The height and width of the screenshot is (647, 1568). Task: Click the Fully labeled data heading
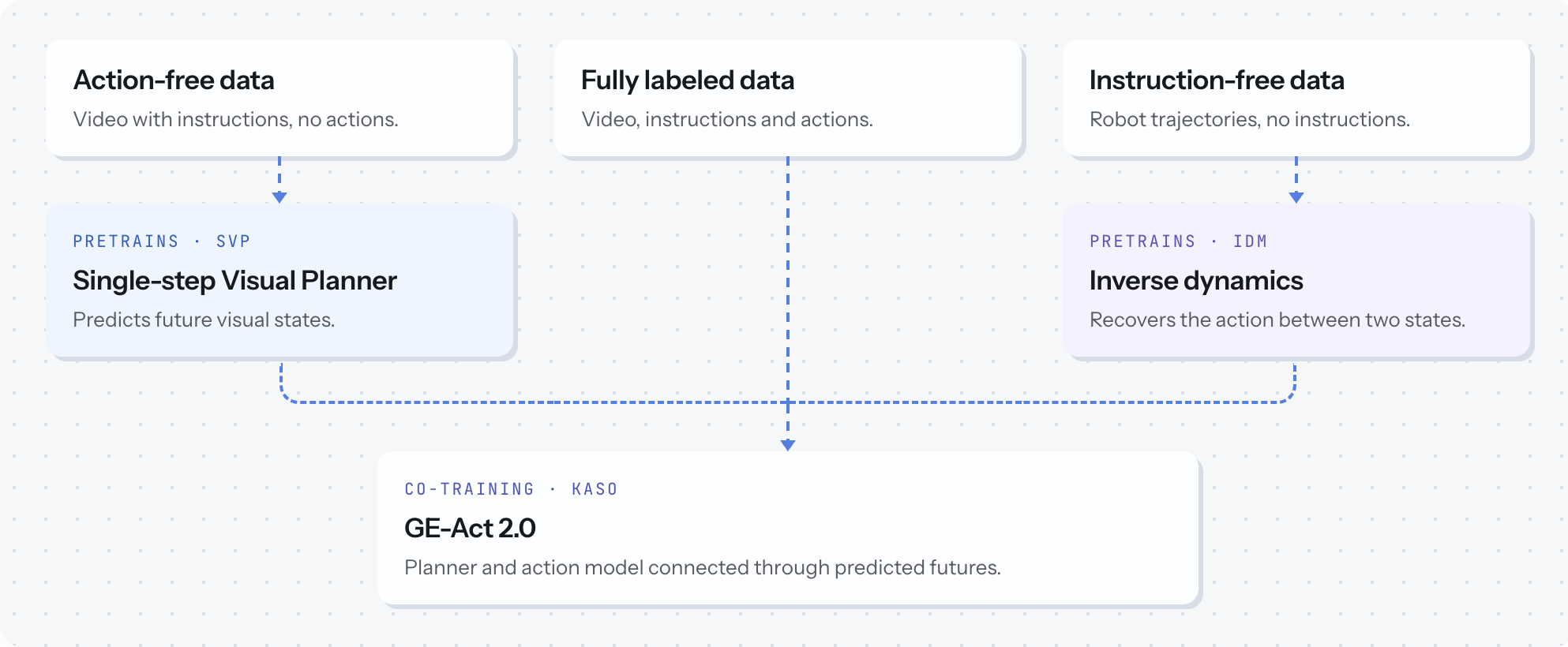tap(688, 80)
